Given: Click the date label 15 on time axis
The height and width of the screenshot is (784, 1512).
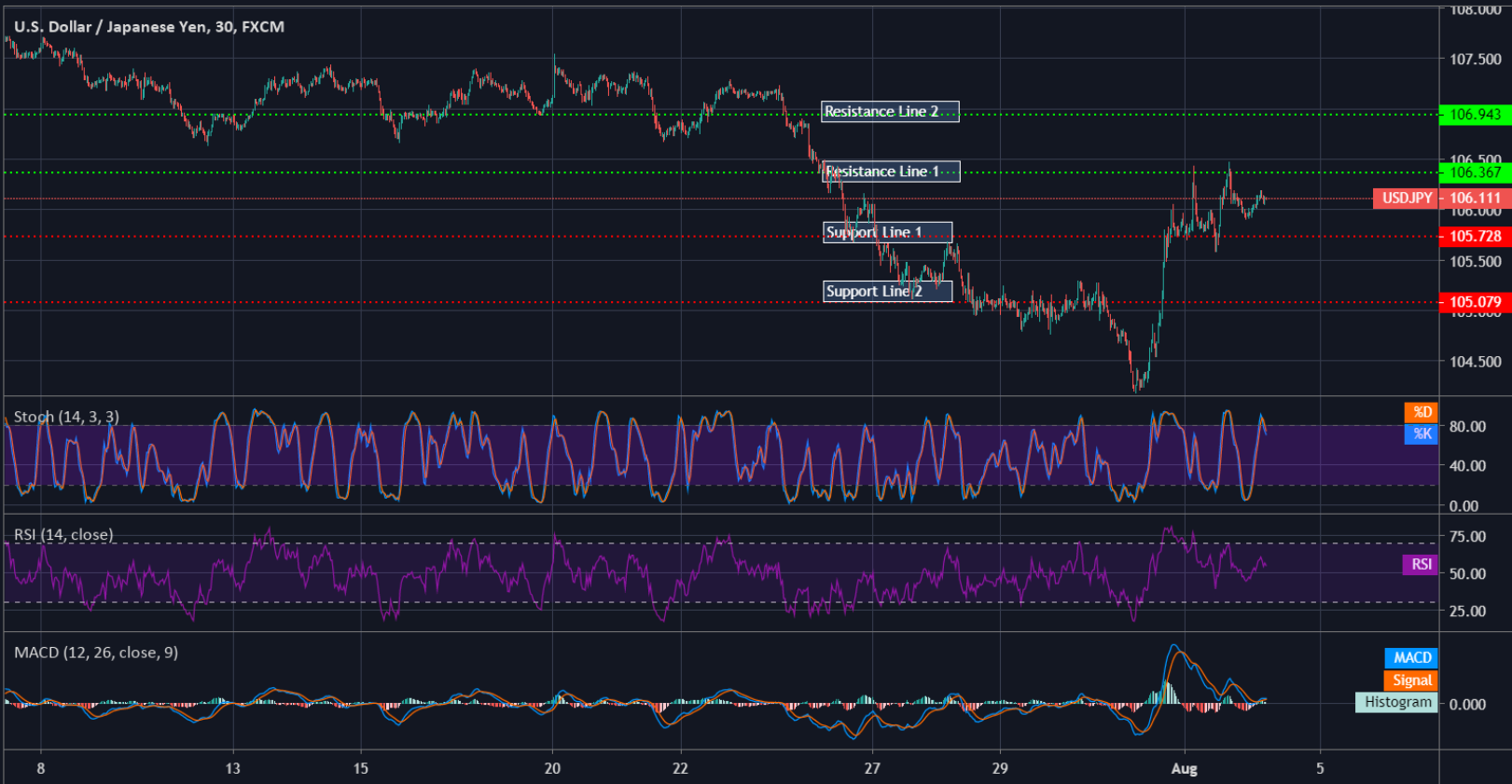Looking at the screenshot, I should (361, 769).
